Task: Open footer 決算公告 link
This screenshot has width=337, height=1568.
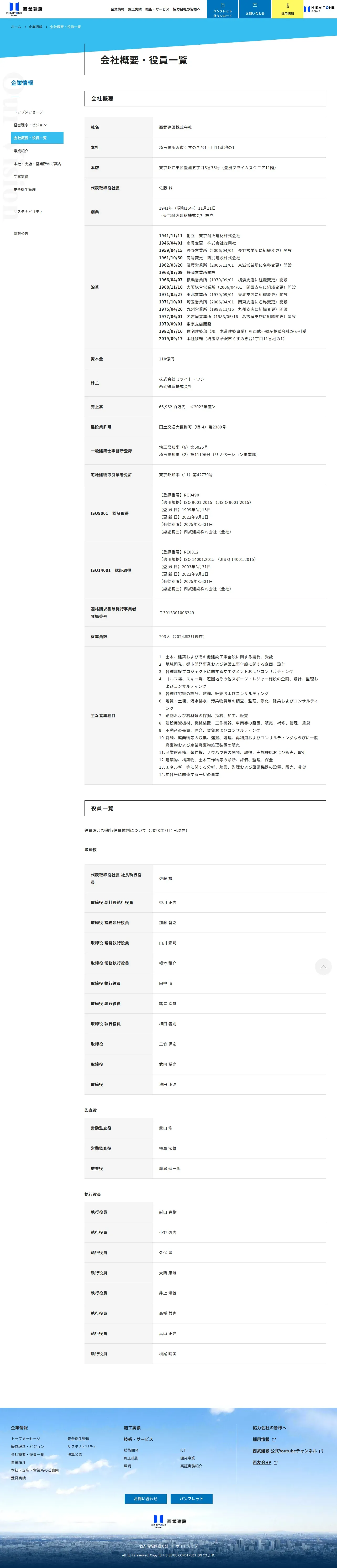Action: tap(75, 1454)
